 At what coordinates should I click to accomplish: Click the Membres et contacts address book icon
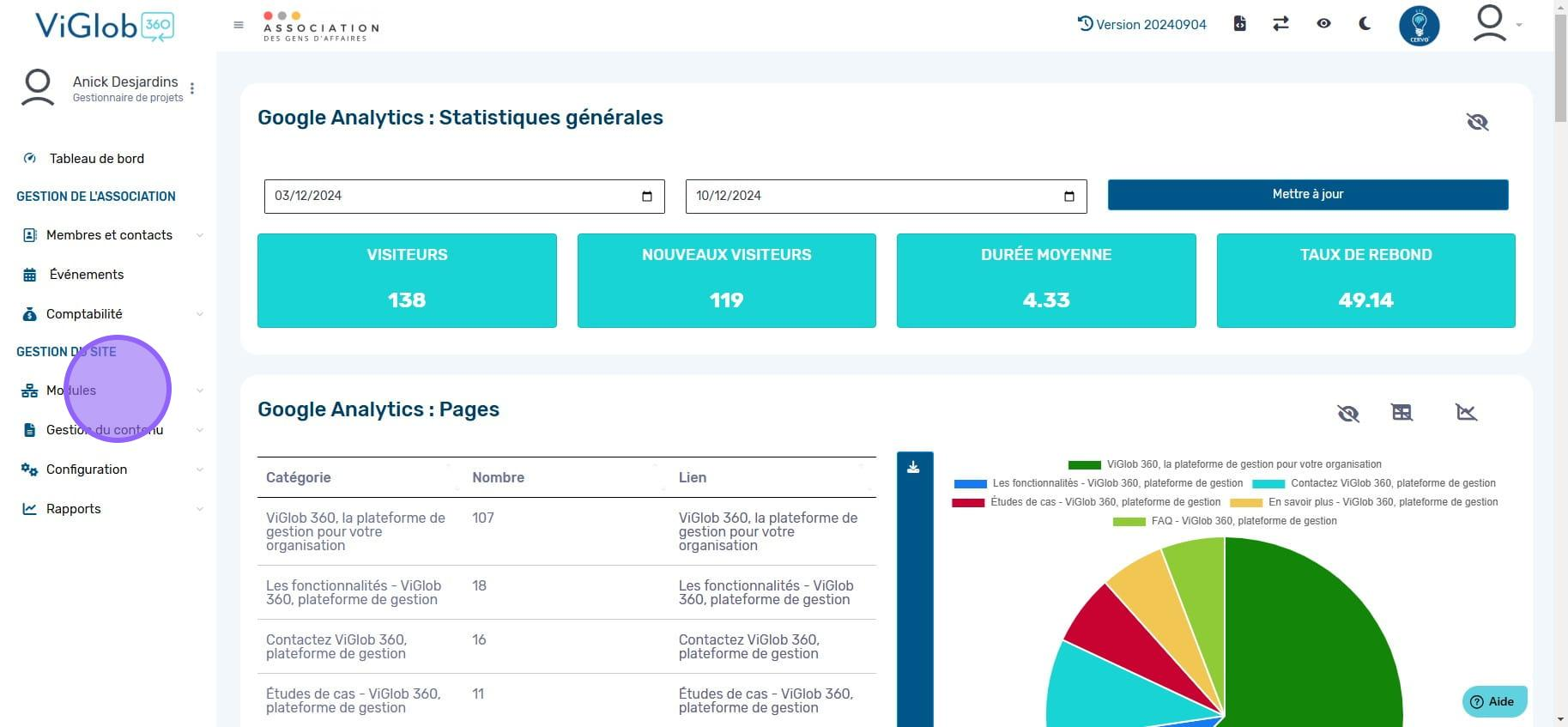click(30, 235)
